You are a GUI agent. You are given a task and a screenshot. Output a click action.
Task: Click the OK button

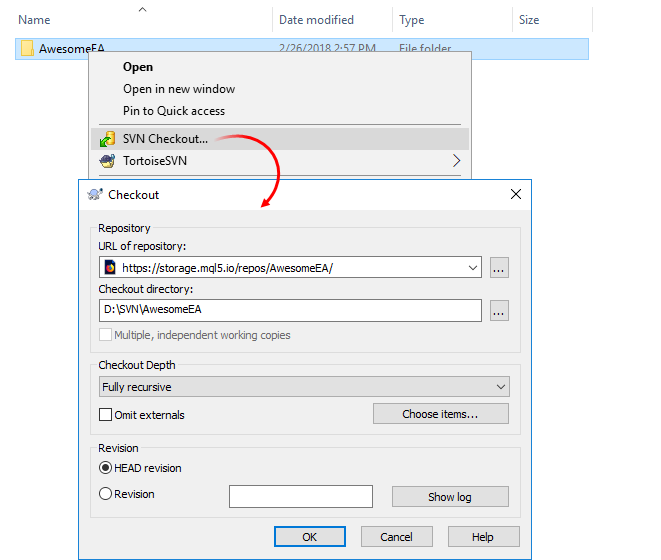point(310,536)
